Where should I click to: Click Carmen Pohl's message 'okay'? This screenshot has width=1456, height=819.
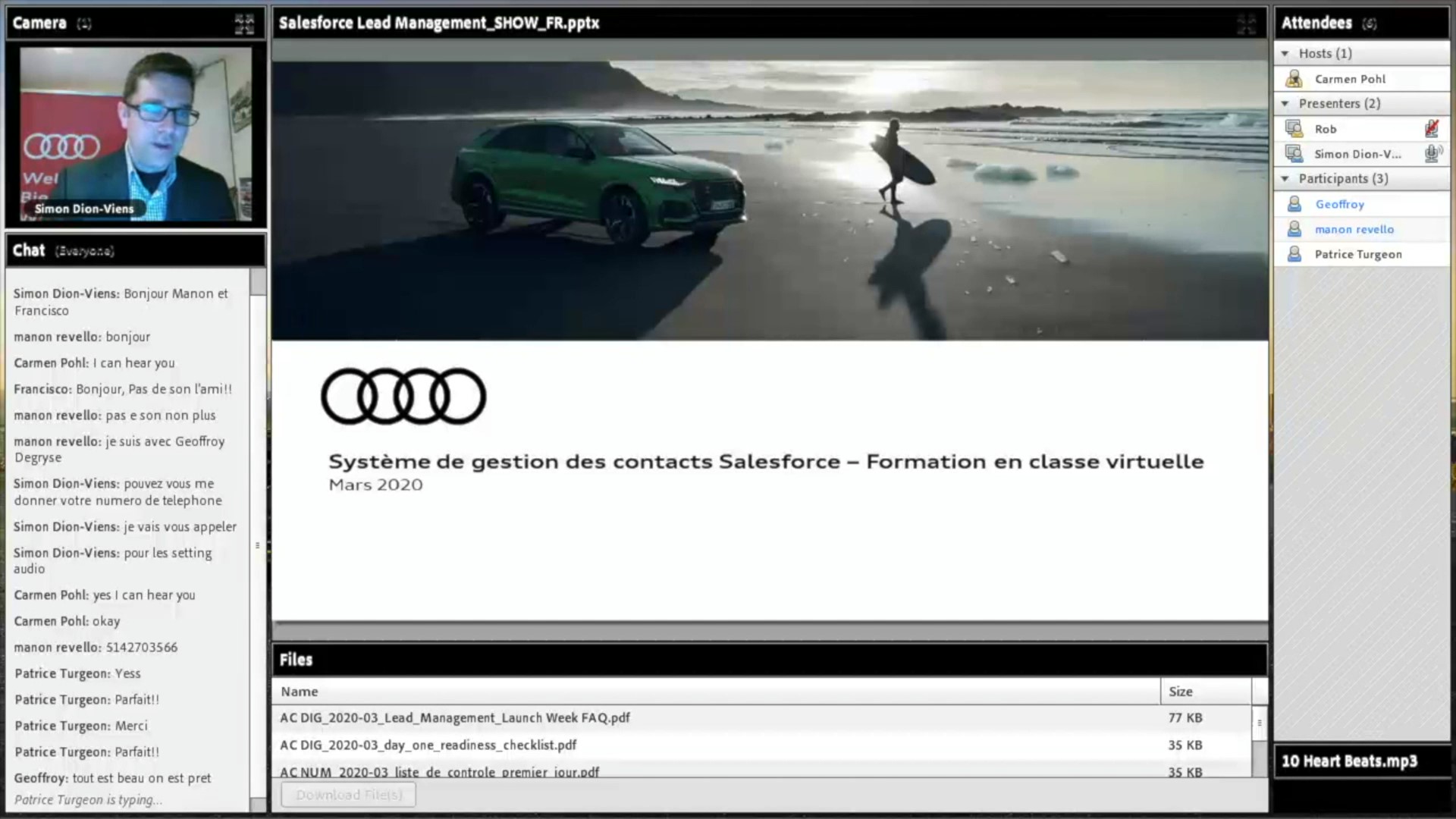[67, 621]
